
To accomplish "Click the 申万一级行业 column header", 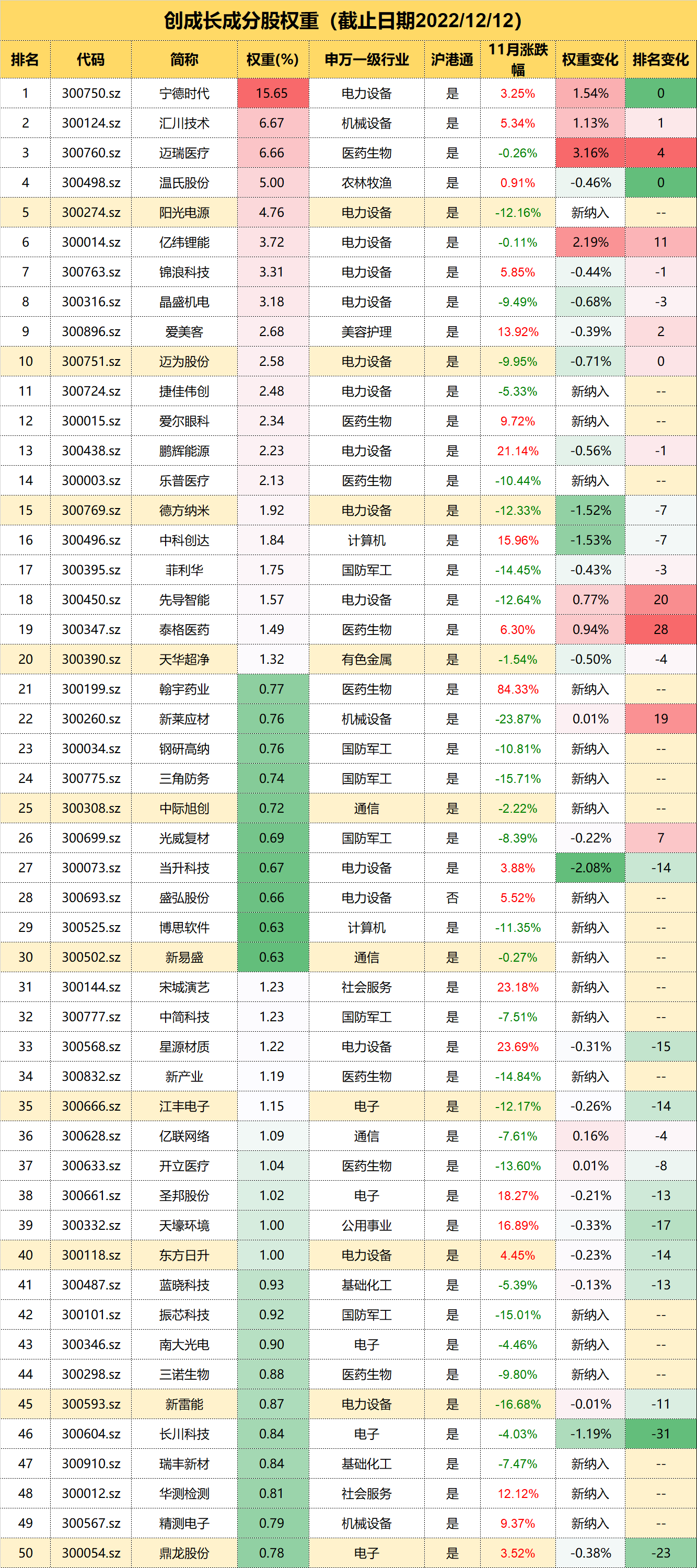I will point(366,60).
